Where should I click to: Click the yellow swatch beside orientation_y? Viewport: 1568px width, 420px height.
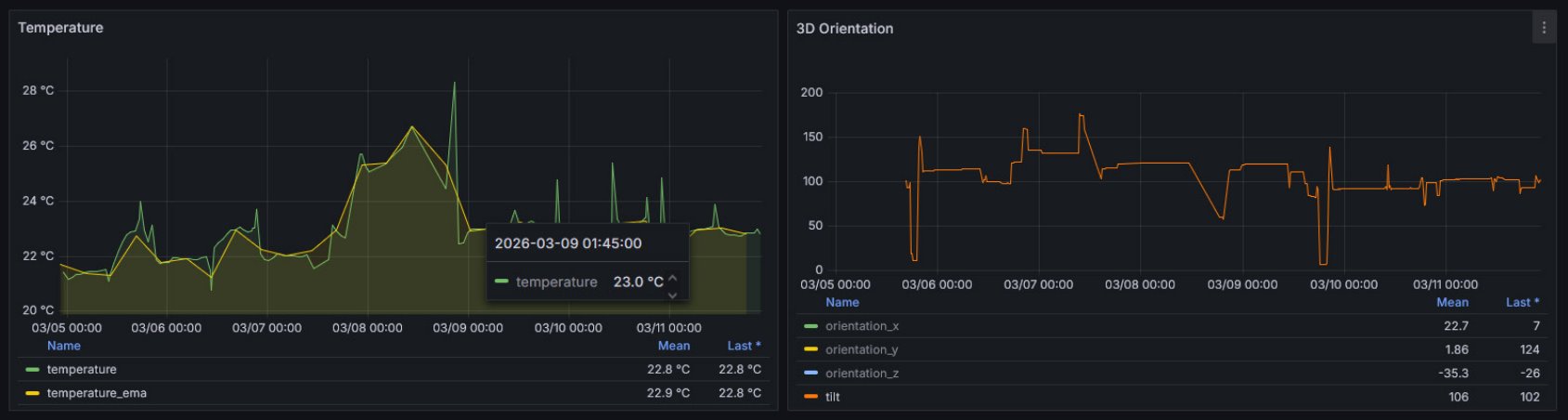(x=810, y=350)
